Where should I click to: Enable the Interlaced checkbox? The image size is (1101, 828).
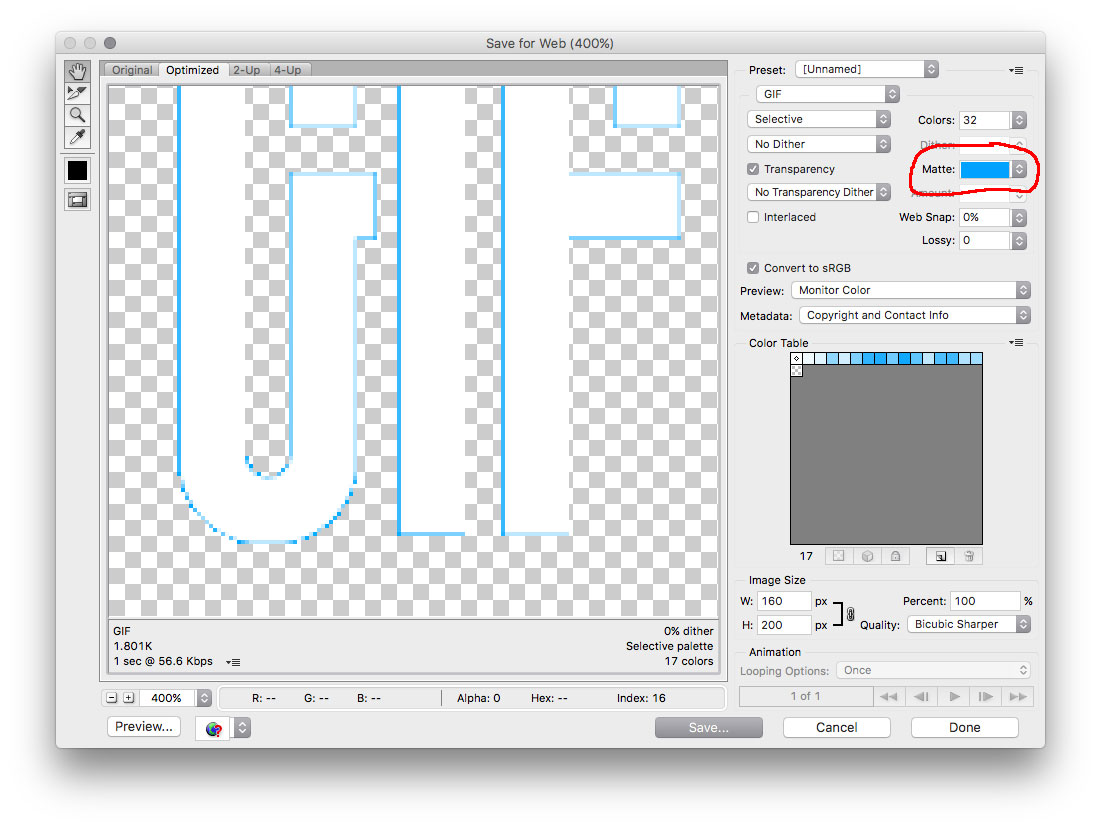click(753, 217)
